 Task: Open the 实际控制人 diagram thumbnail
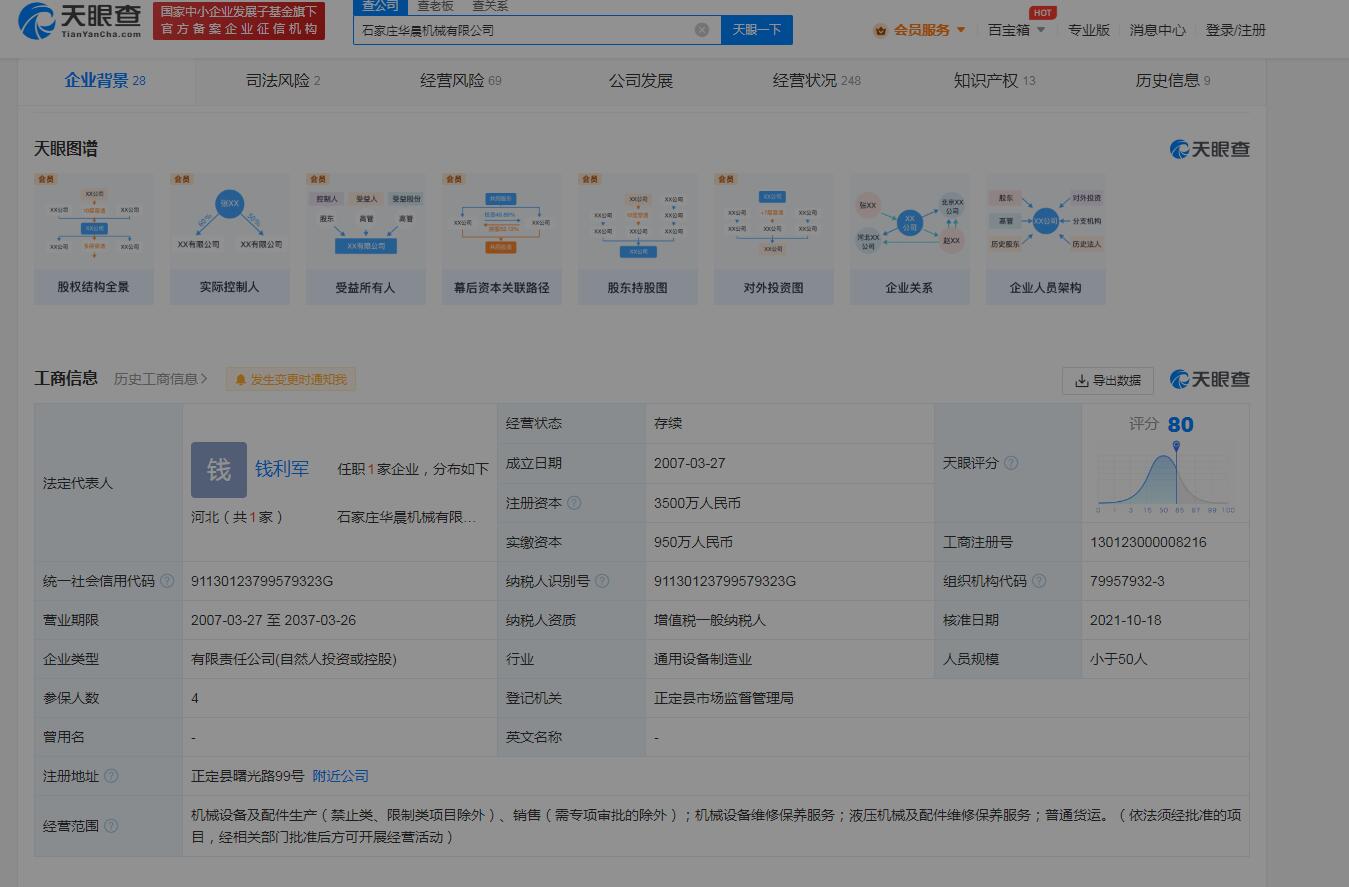coord(229,238)
